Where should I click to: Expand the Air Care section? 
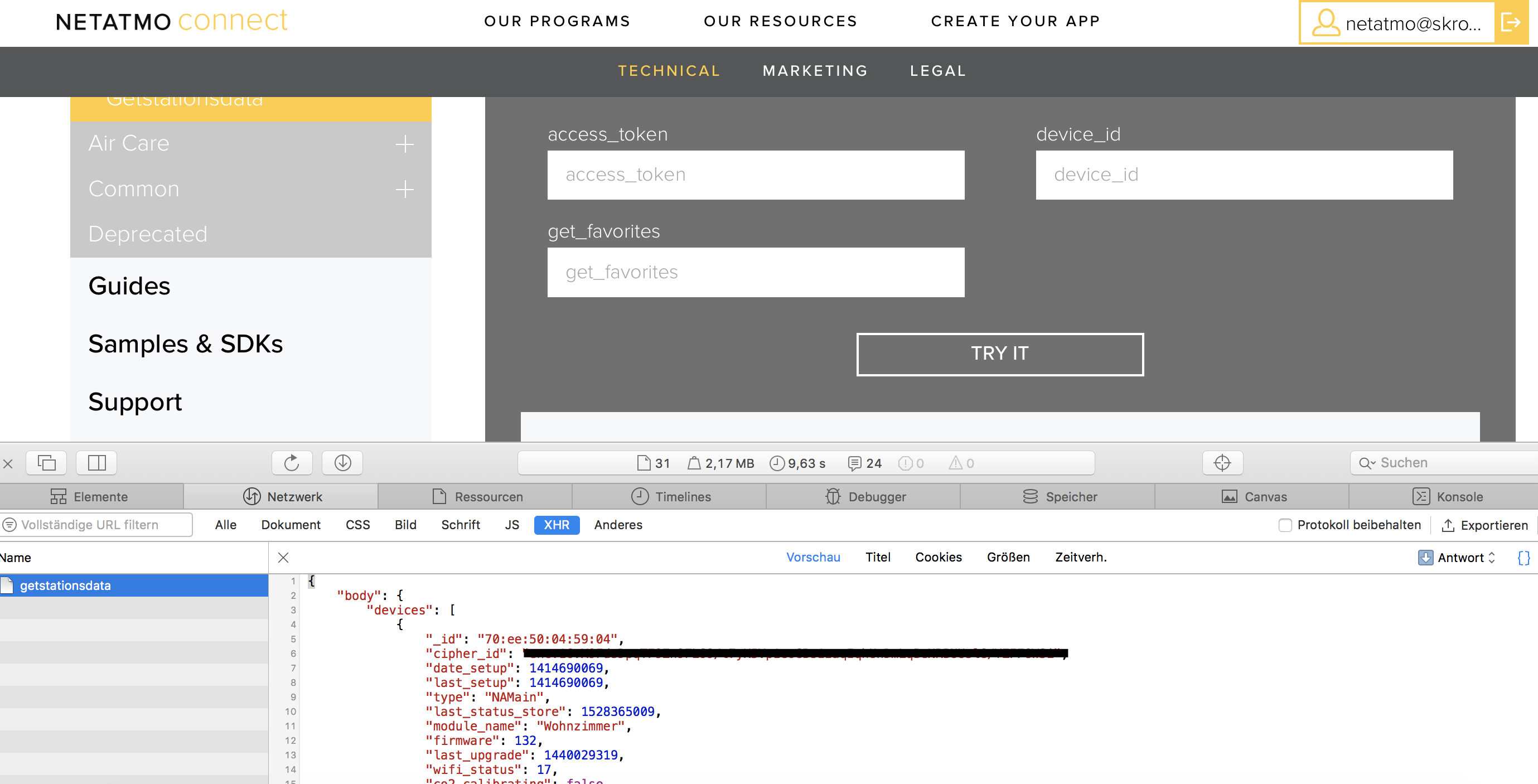404,144
